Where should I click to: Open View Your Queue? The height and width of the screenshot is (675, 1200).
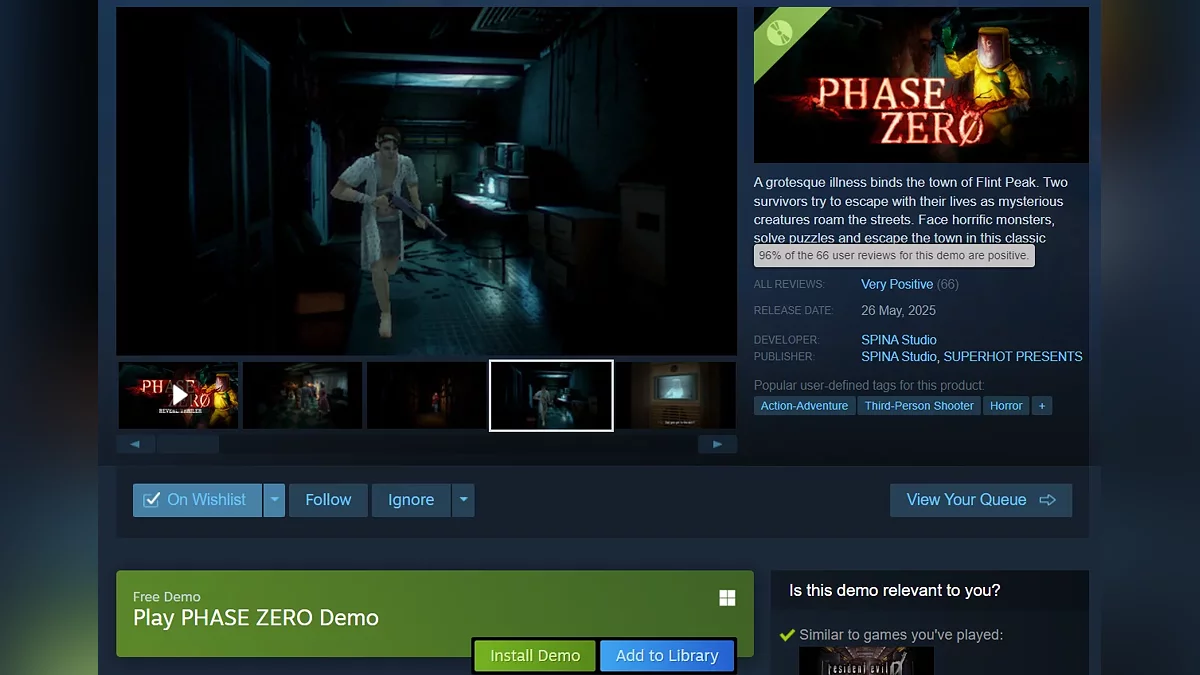(981, 500)
